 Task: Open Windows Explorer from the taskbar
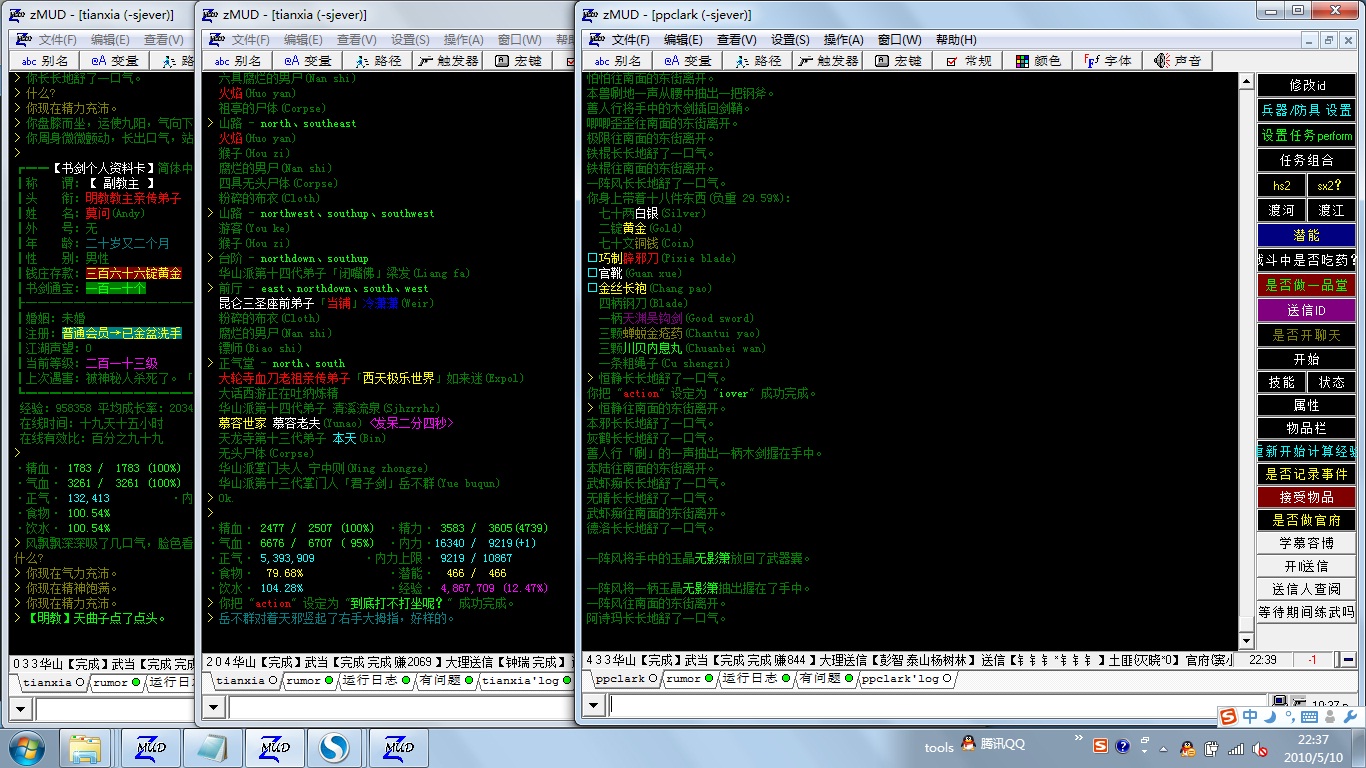[86, 748]
